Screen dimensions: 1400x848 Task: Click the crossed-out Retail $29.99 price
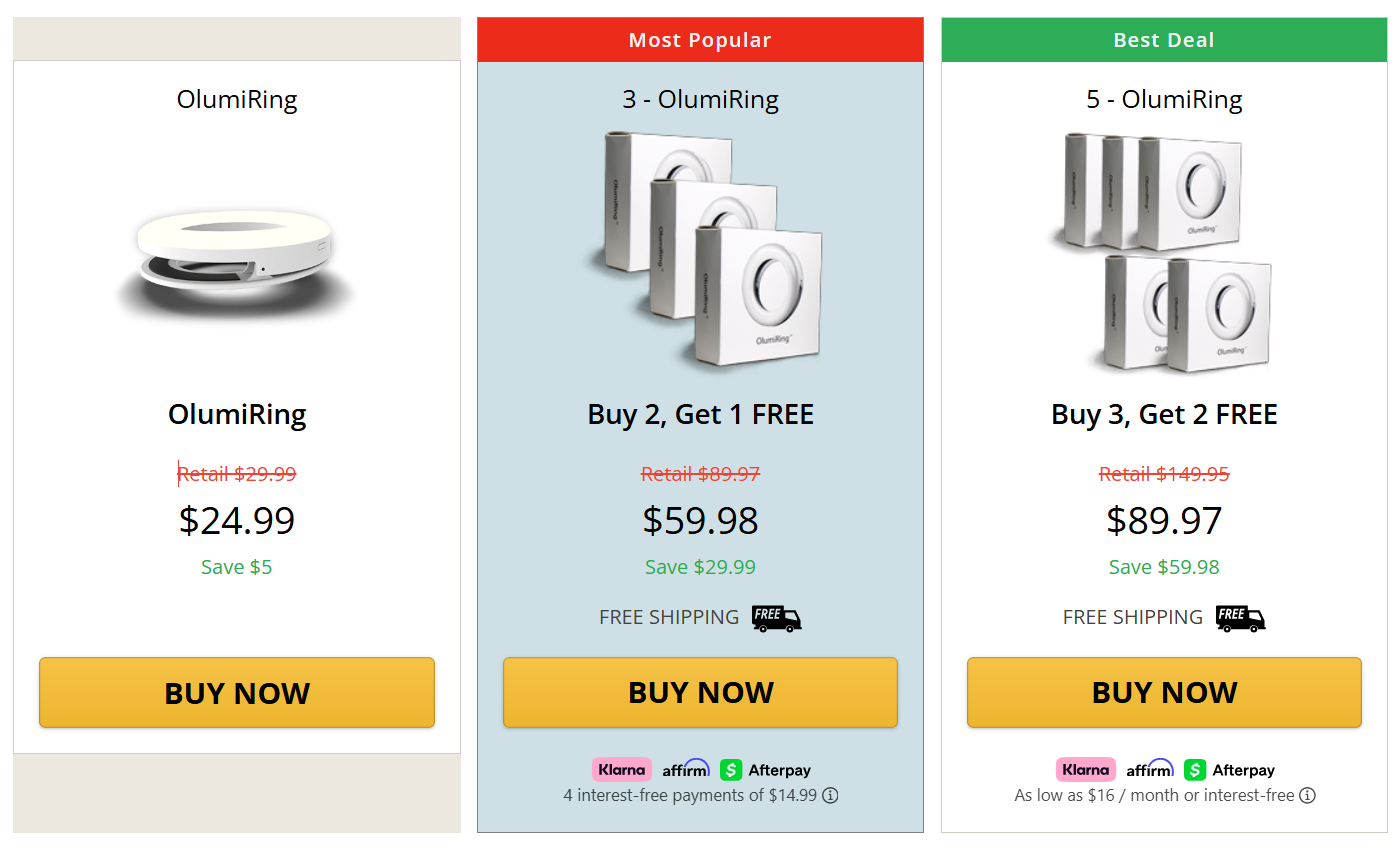(237, 473)
